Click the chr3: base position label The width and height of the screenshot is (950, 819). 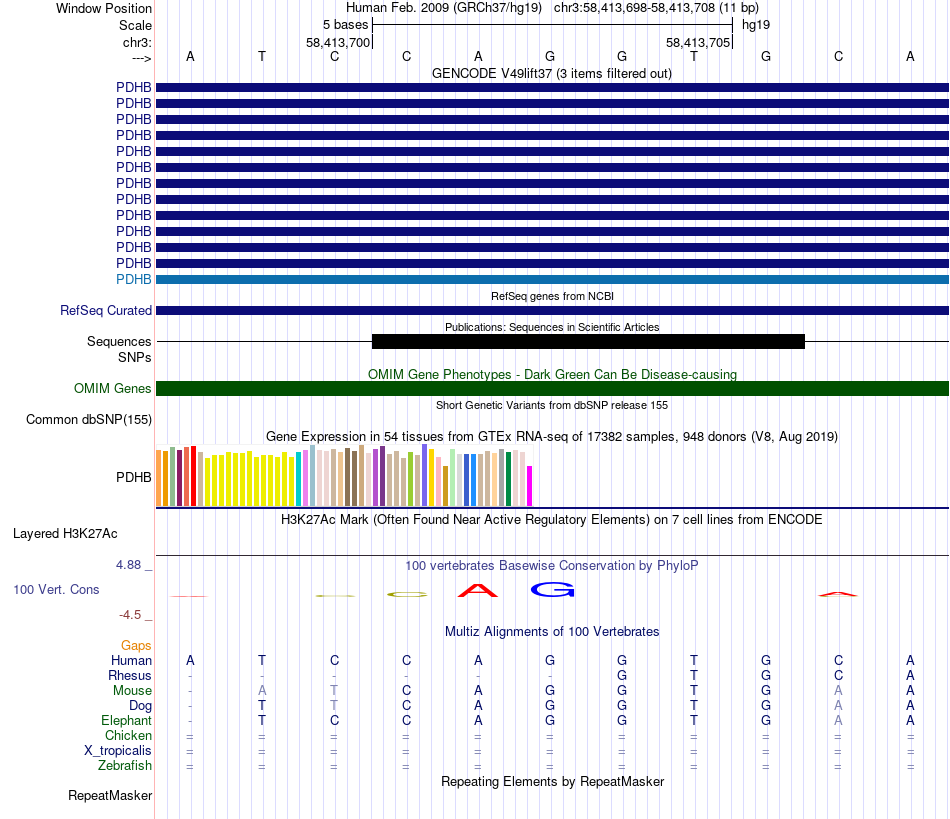coord(137,42)
